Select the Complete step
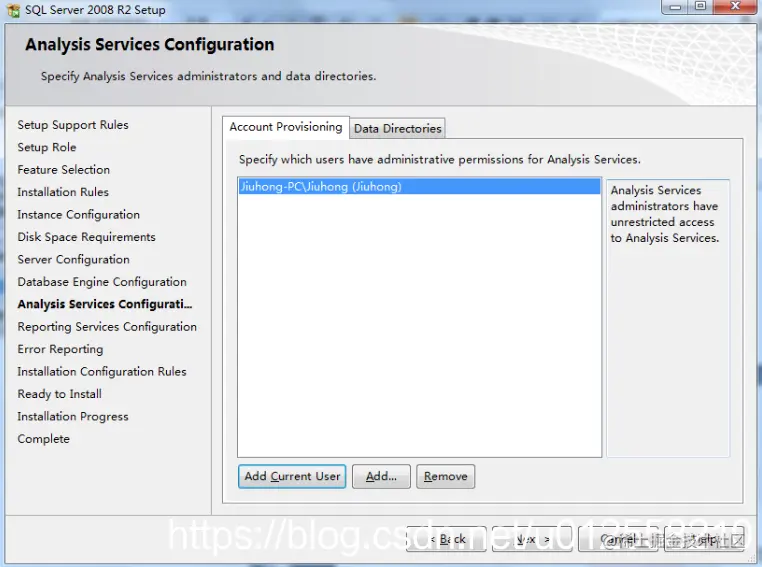This screenshot has height=567, width=762. 44,439
